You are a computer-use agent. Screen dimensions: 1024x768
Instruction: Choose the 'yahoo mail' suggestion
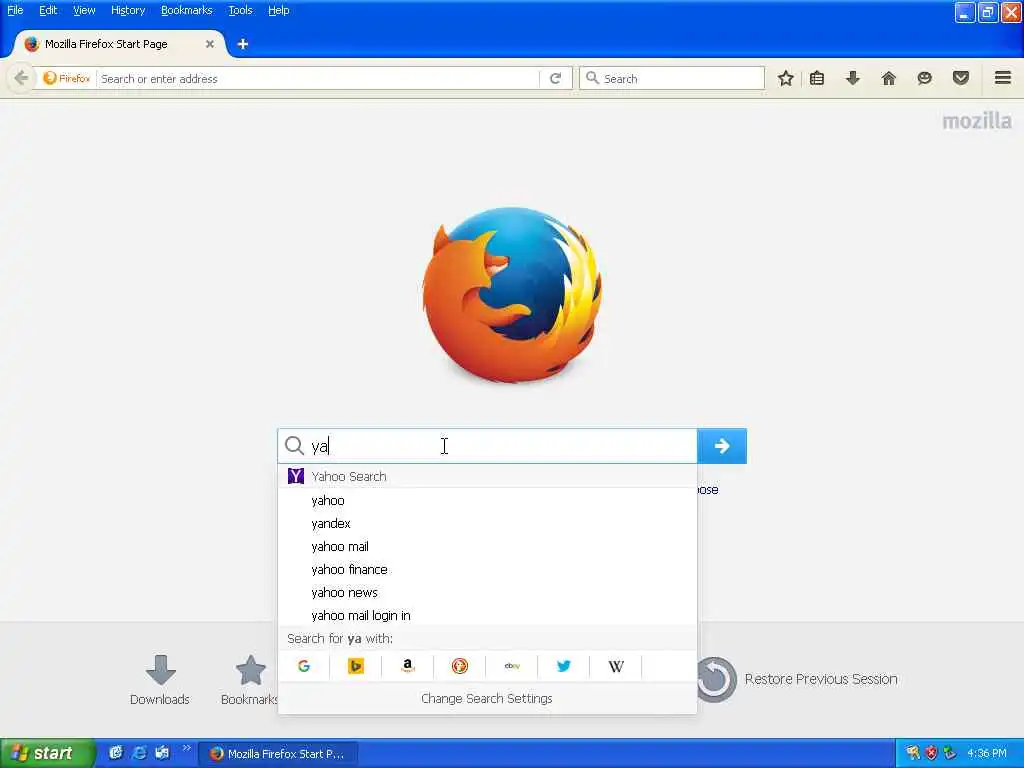click(x=488, y=546)
